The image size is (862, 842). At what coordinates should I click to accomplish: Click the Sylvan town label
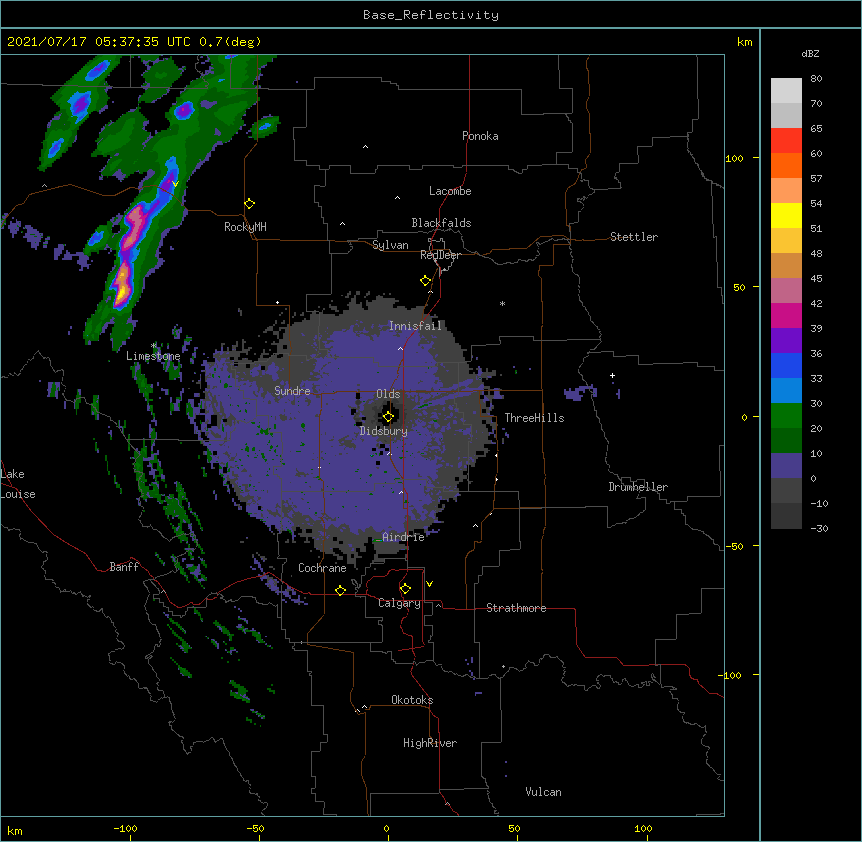tap(390, 245)
